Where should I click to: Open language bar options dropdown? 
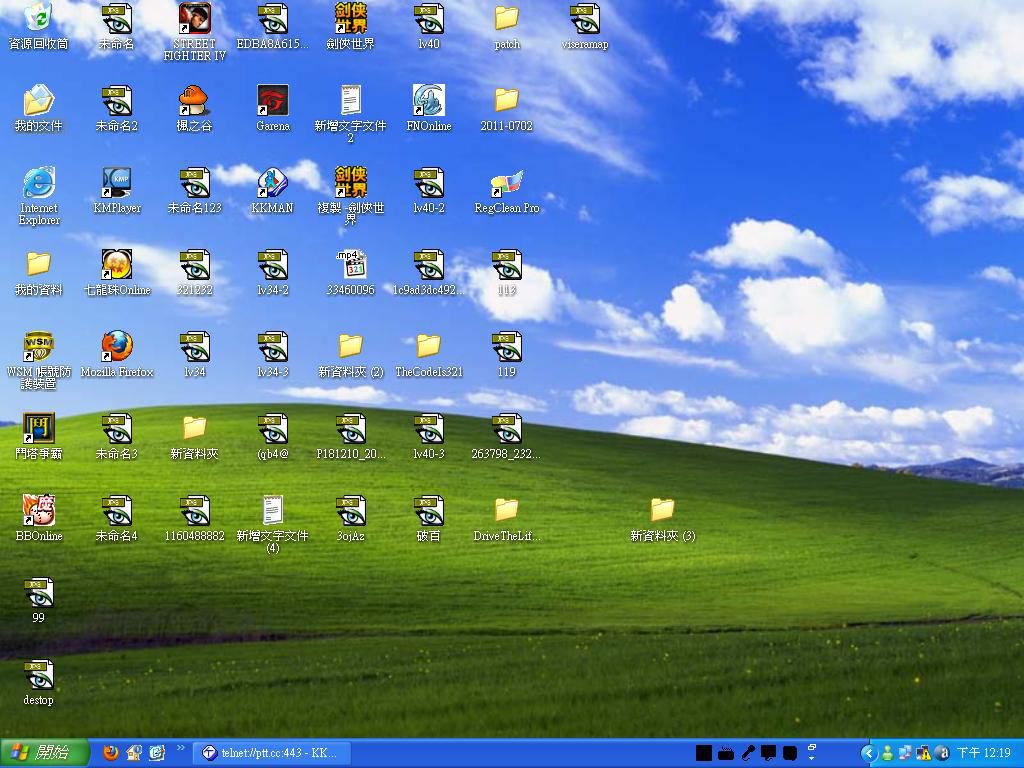(x=812, y=758)
